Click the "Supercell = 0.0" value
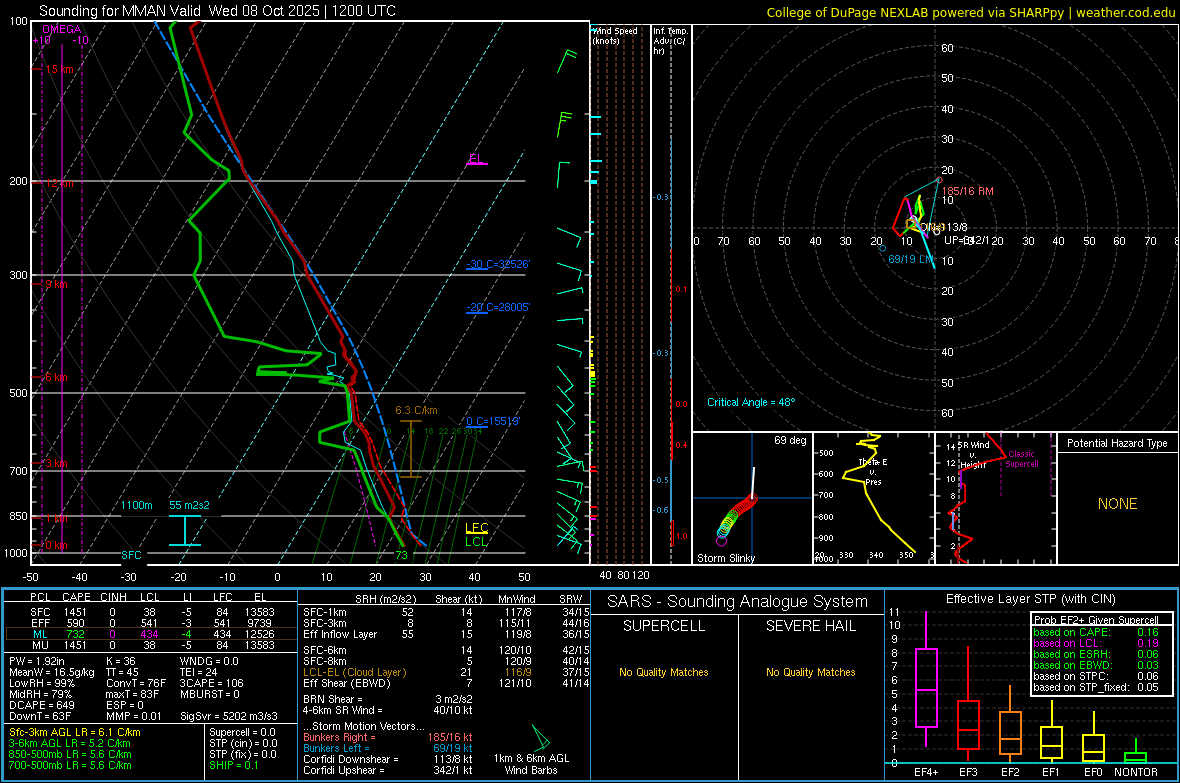 click(x=242, y=732)
